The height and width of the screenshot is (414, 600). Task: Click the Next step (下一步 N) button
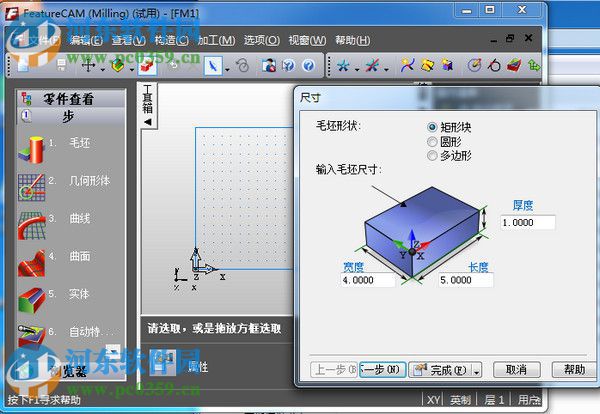point(382,370)
